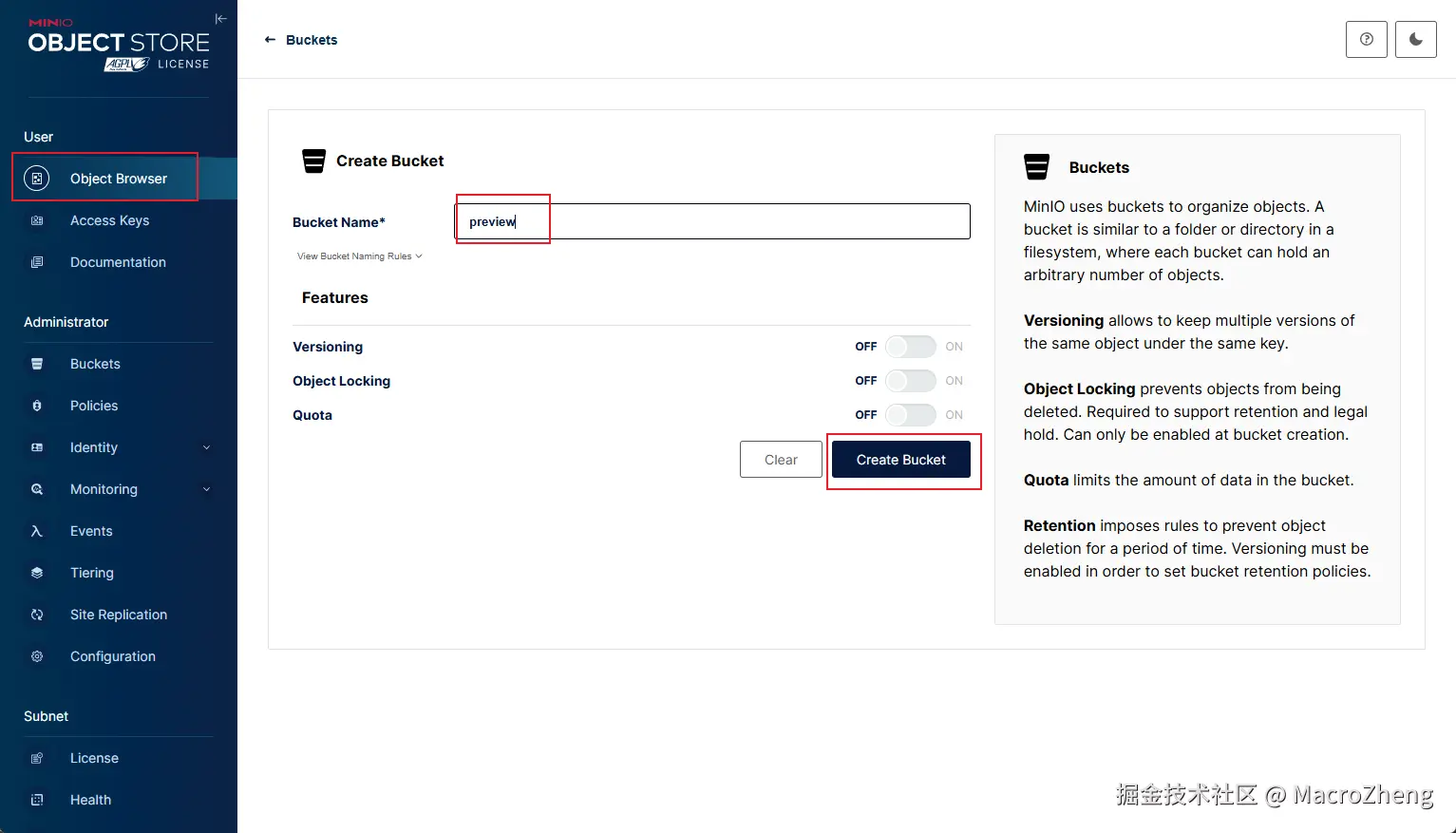The width and height of the screenshot is (1456, 833).
Task: Go back to Buckets via the arrow link
Action: tap(300, 40)
